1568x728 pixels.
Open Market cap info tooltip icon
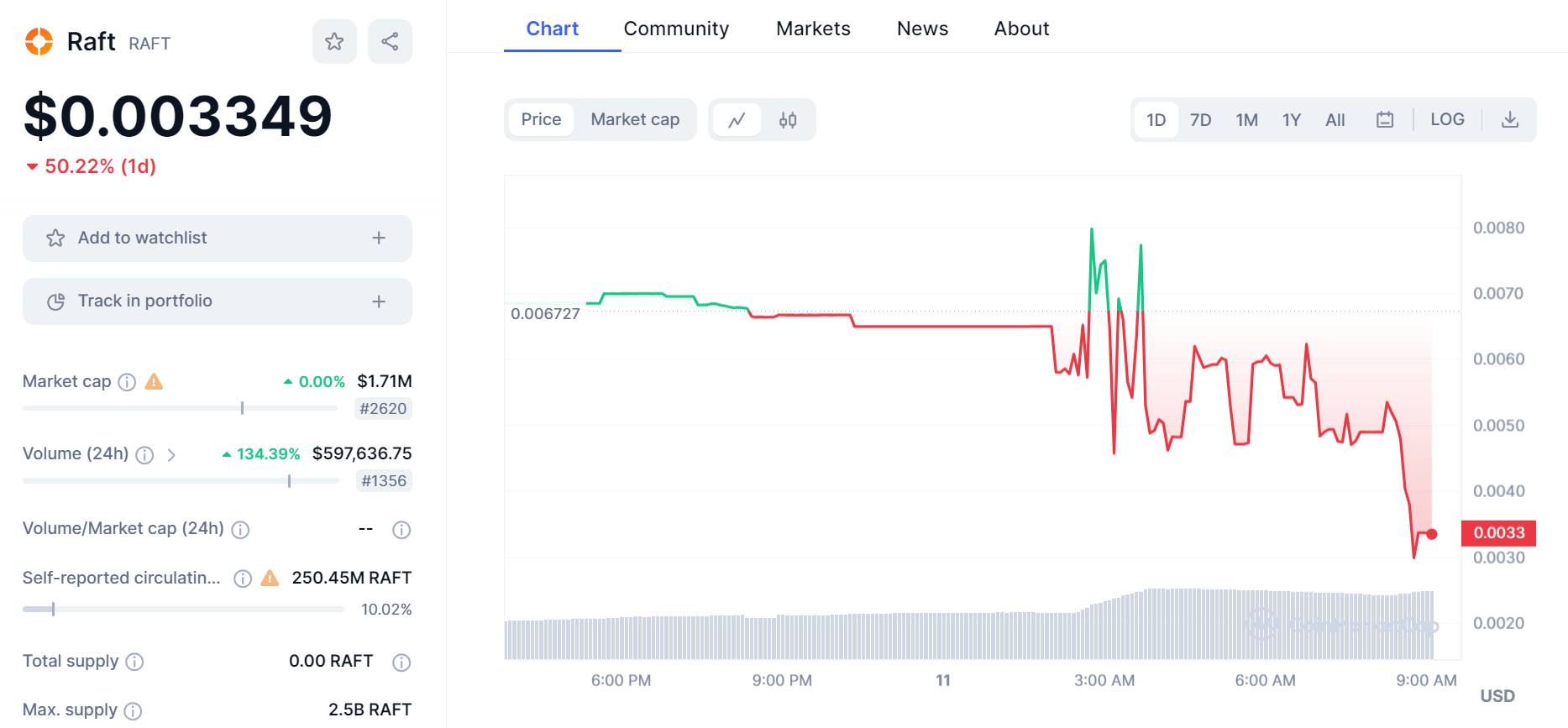[x=127, y=382]
